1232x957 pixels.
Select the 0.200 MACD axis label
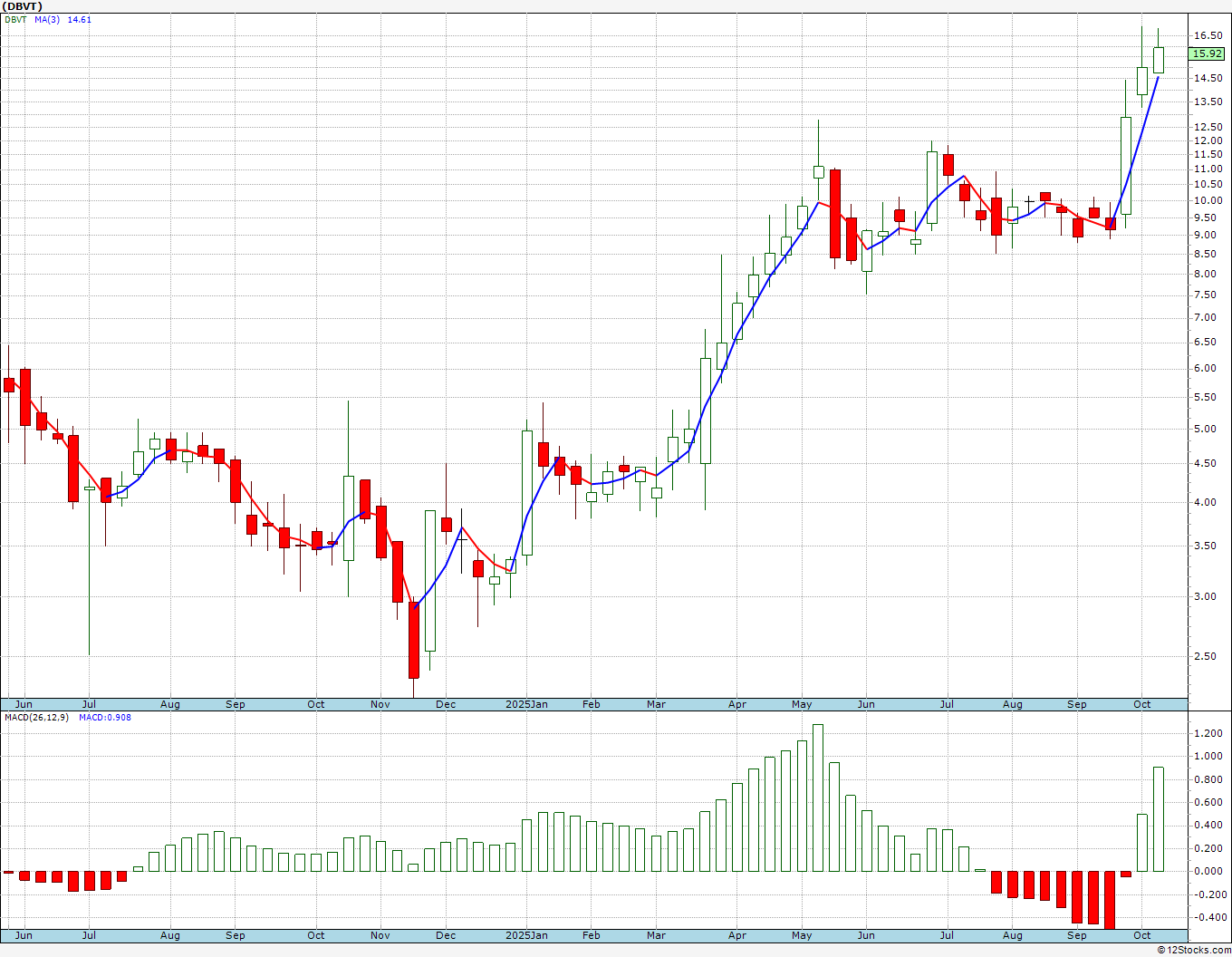pyautogui.click(x=1208, y=848)
